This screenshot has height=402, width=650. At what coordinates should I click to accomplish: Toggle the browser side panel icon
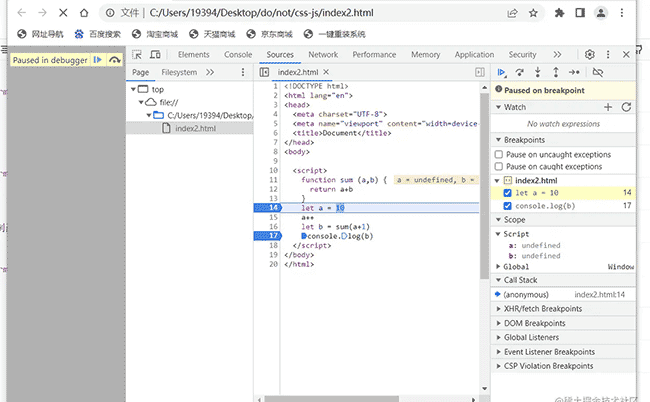[580, 13]
